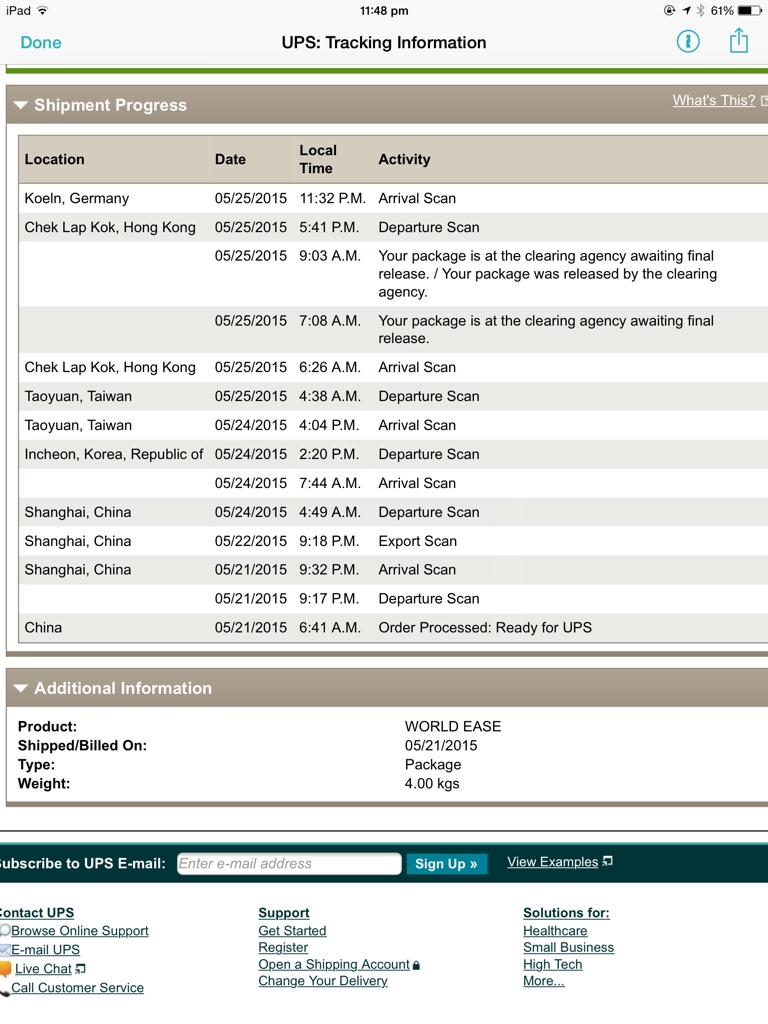Click the Date column header

230,159
